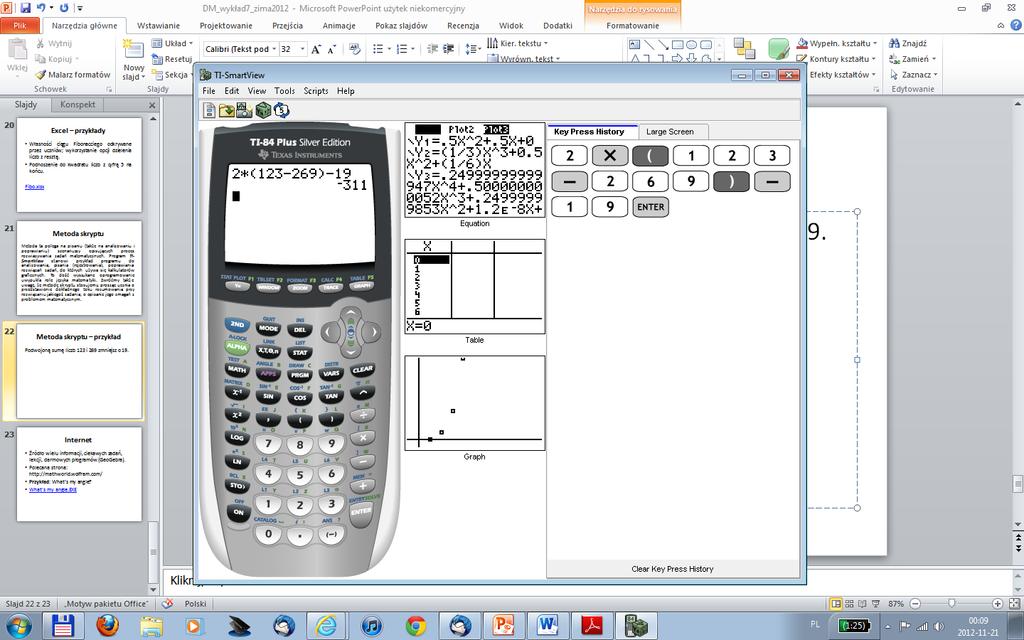Click the calculator plus key
Image resolution: width=1024 pixels, height=640 pixels.
(x=362, y=485)
